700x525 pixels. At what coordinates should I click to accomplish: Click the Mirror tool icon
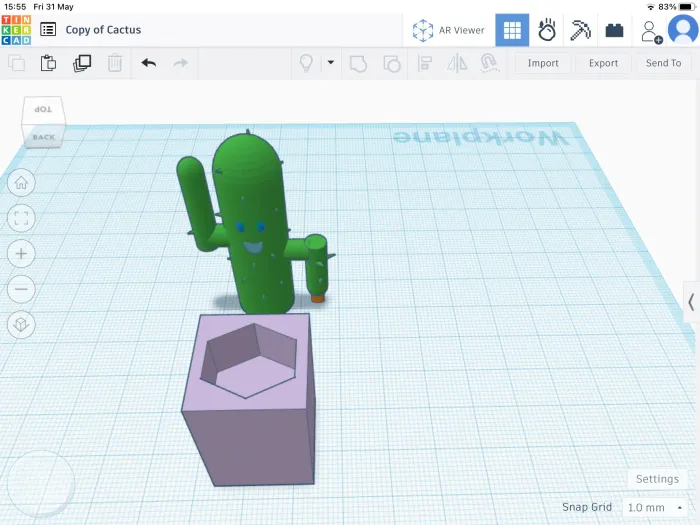457,63
